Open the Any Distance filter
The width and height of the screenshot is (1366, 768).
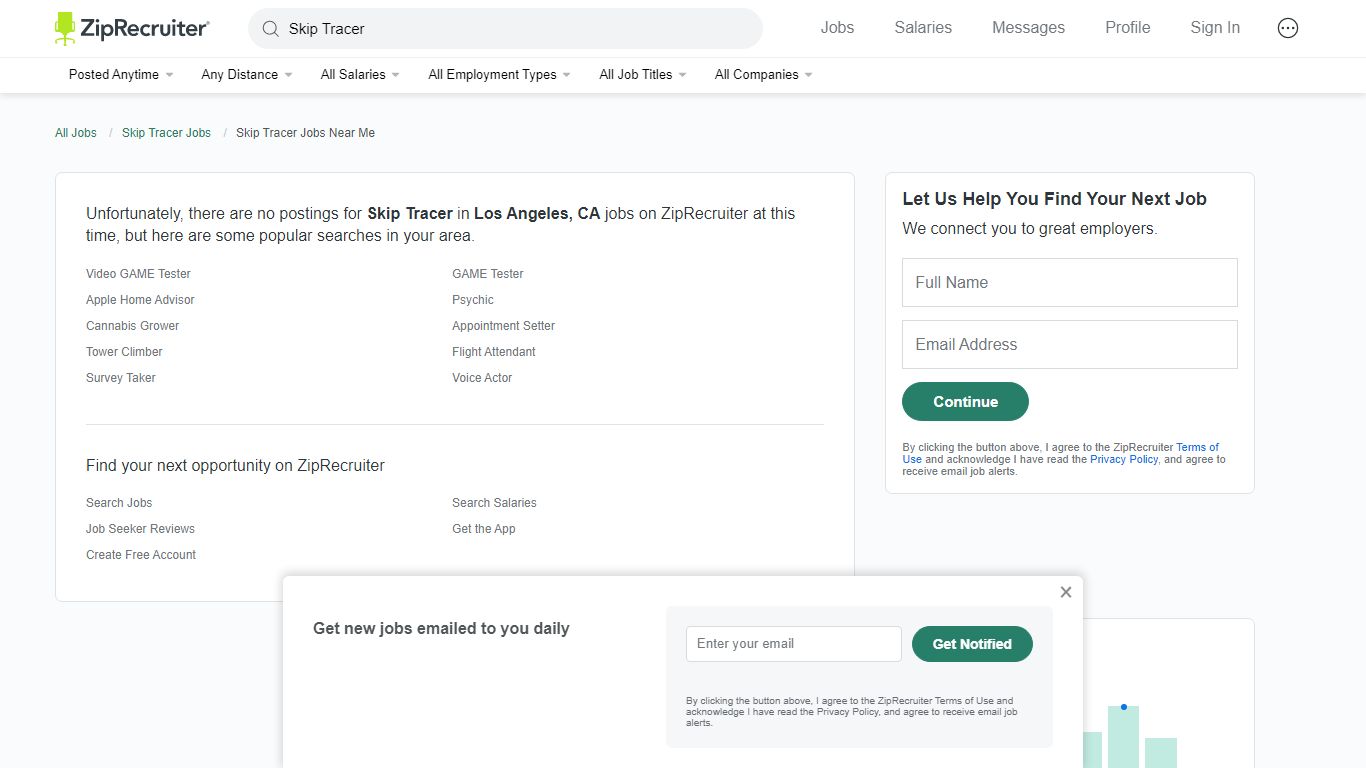pyautogui.click(x=247, y=75)
